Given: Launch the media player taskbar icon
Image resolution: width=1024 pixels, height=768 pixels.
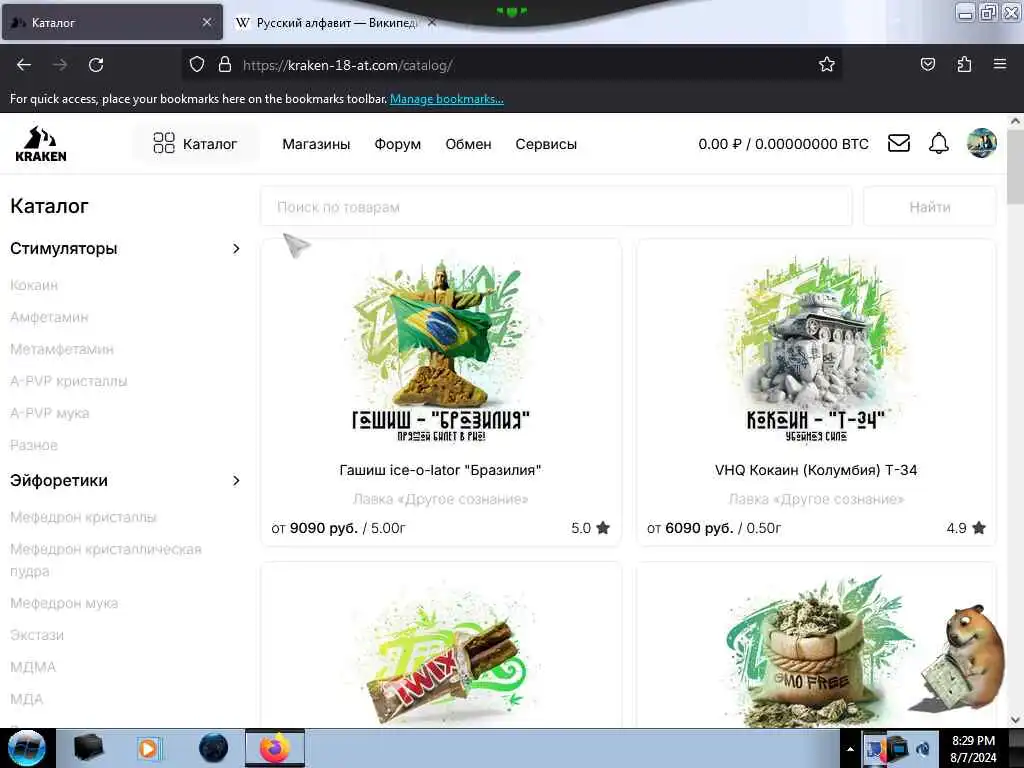Looking at the screenshot, I should pos(150,748).
